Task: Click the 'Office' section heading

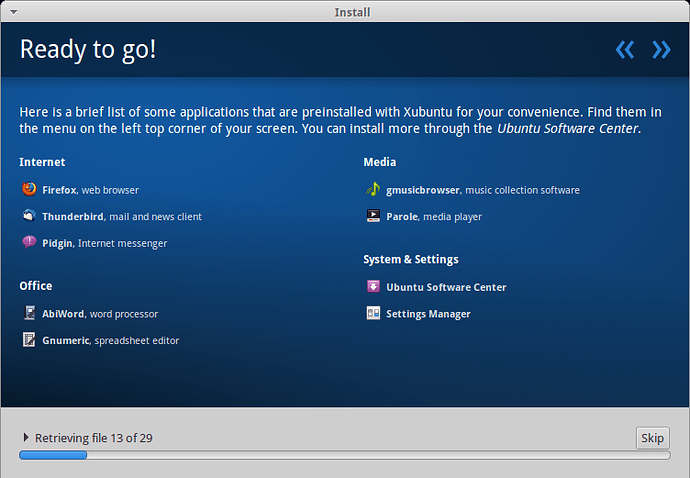Action: [x=36, y=286]
